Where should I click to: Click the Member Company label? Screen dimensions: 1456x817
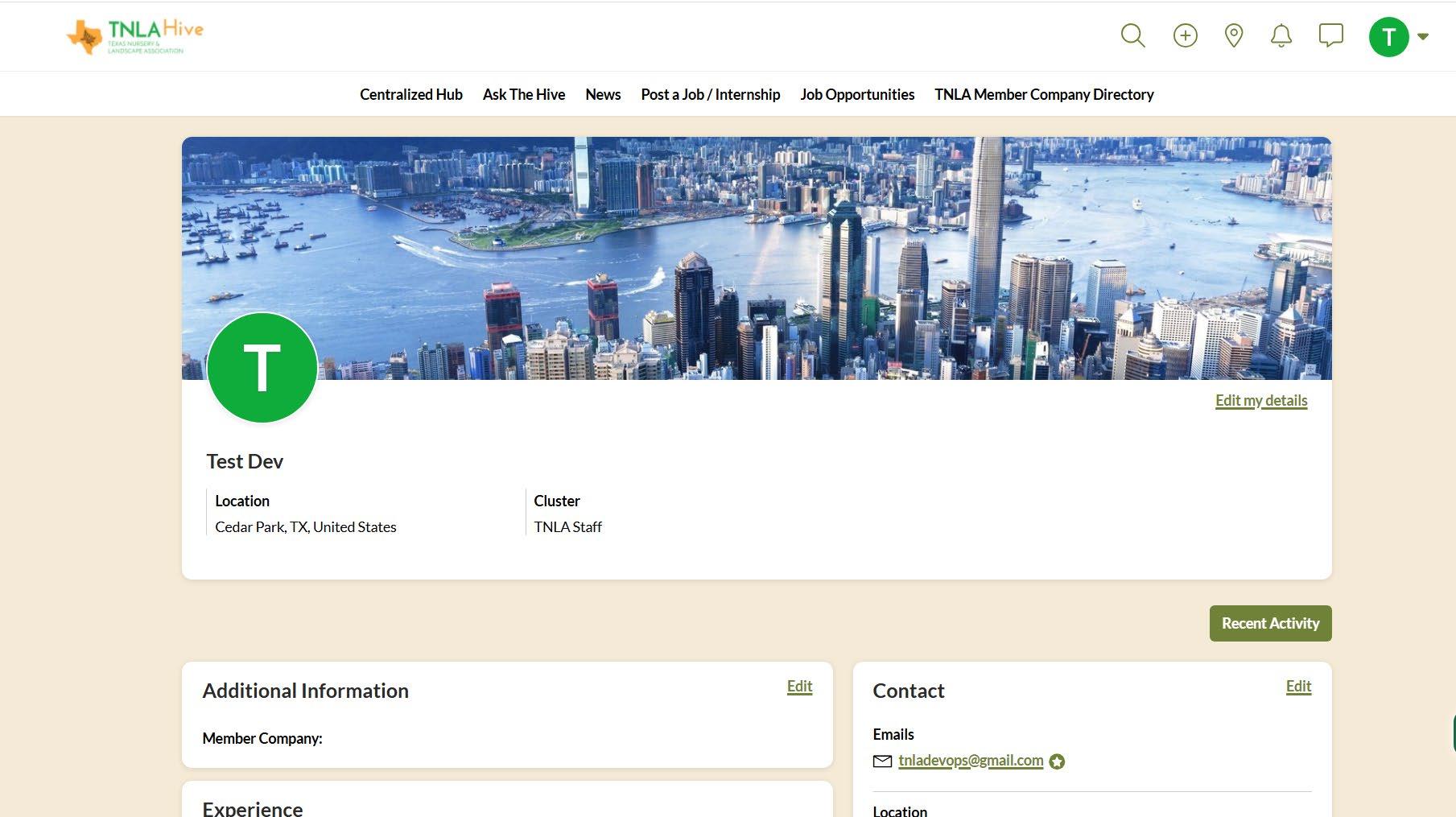[262, 738]
